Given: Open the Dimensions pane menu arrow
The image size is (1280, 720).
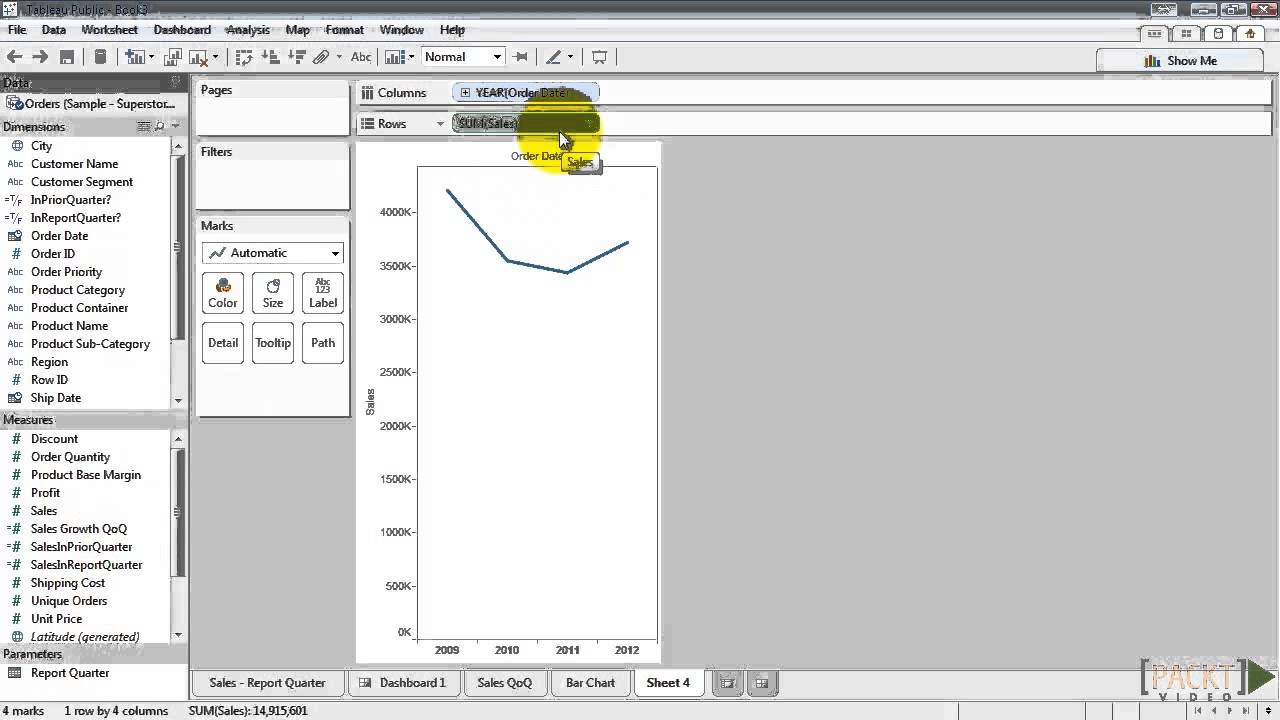Looking at the screenshot, I should [176, 127].
